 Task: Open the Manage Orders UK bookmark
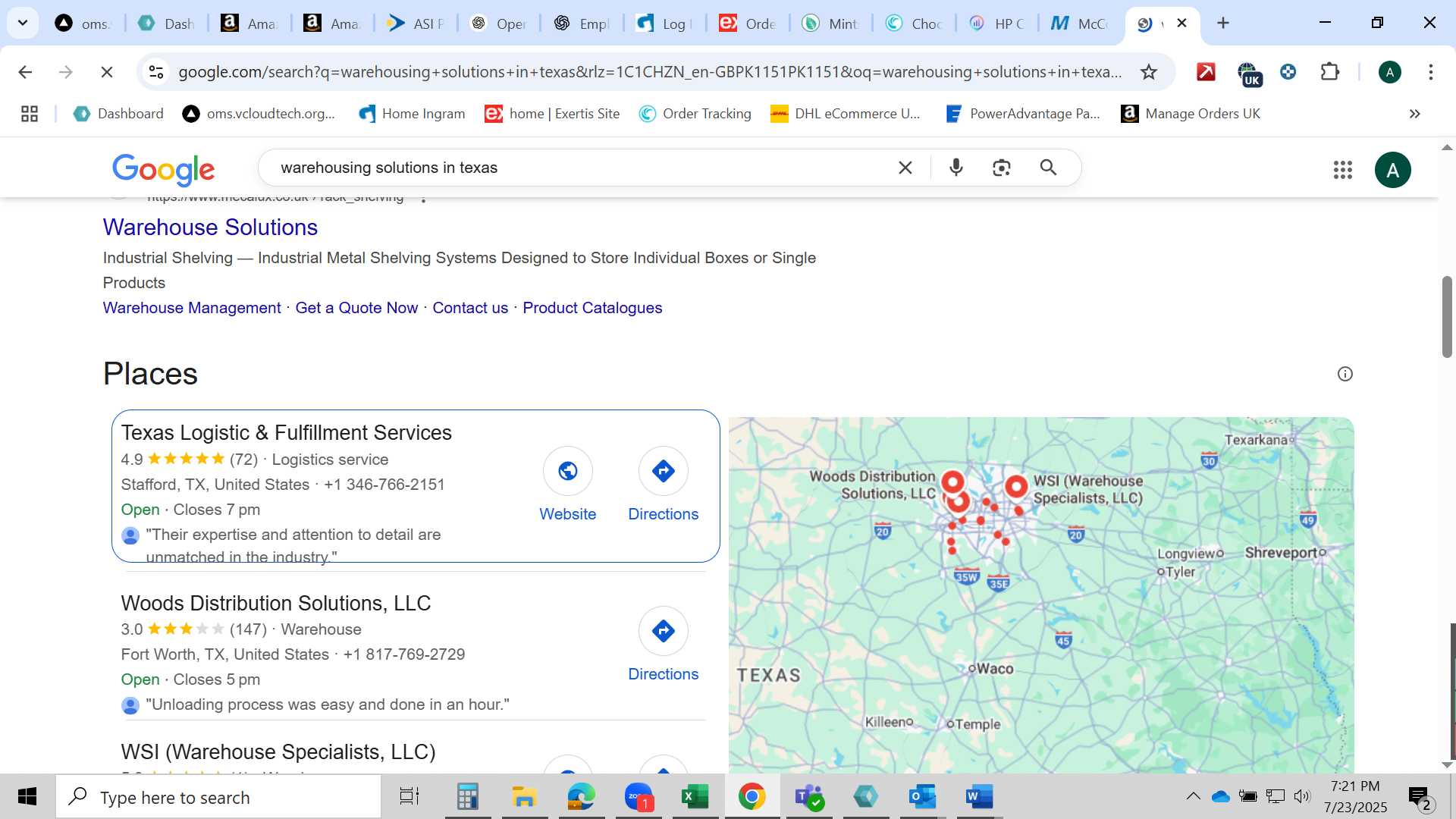click(1191, 114)
